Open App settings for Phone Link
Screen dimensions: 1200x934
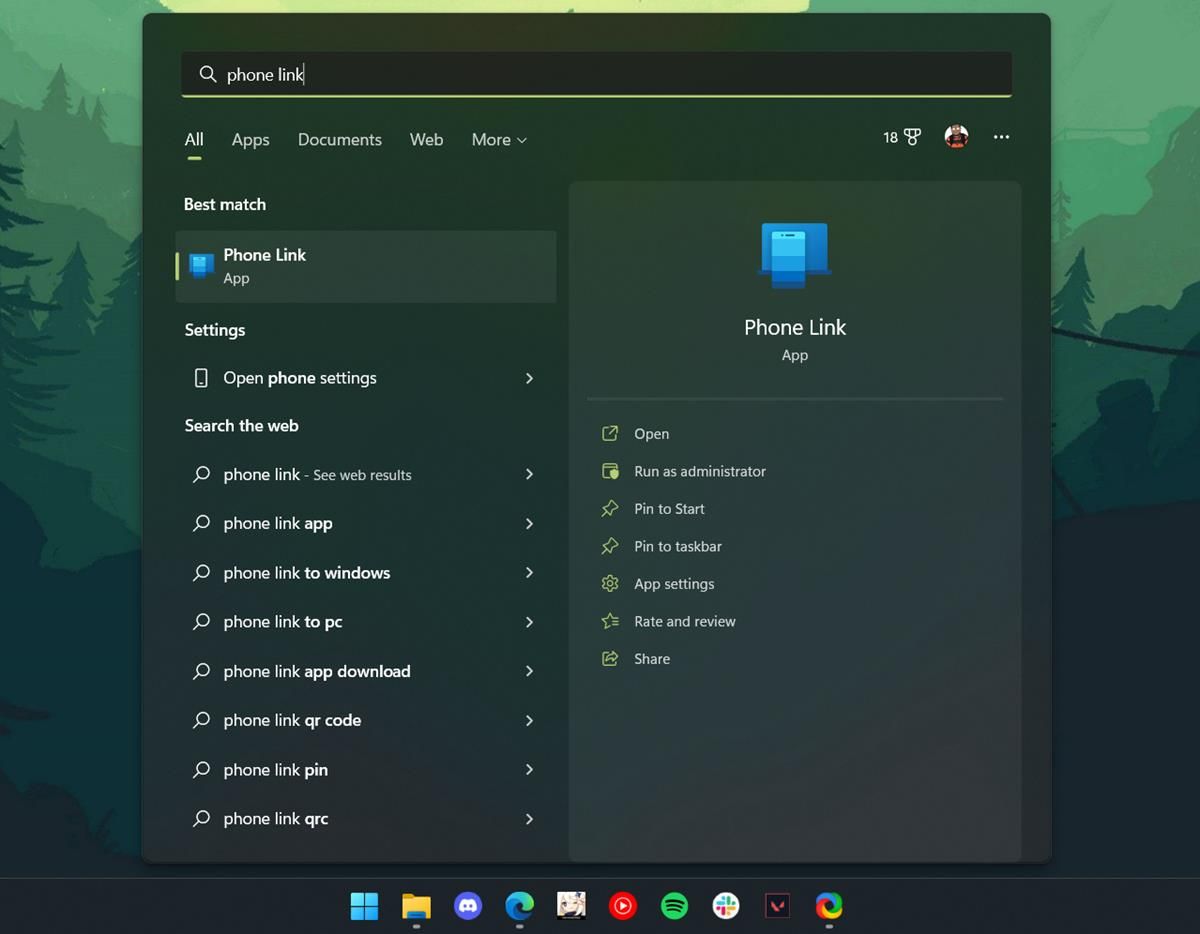point(674,584)
